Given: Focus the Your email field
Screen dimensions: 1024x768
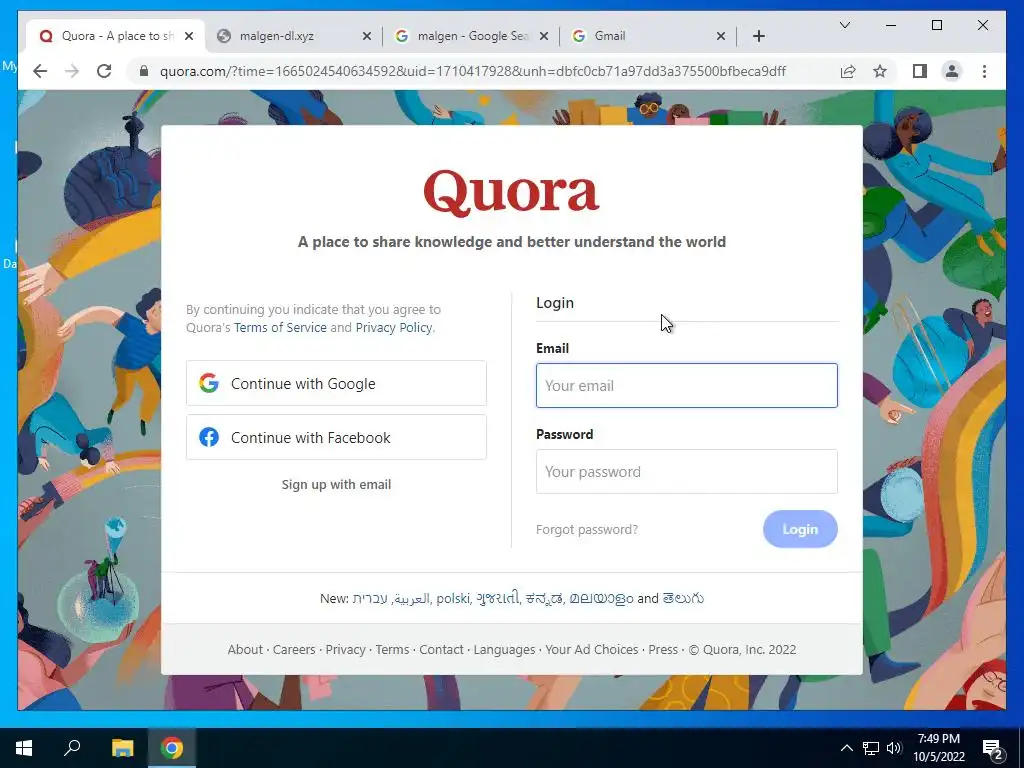Looking at the screenshot, I should [x=686, y=385].
